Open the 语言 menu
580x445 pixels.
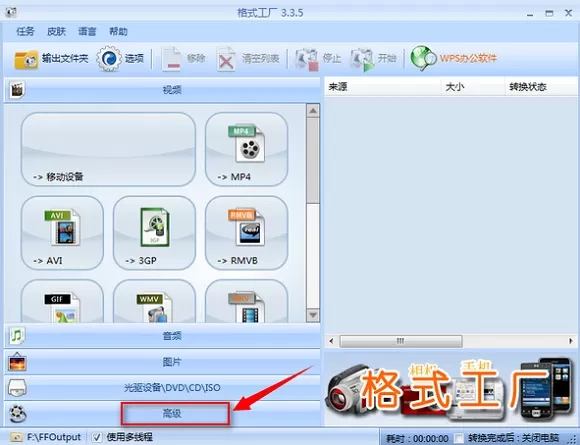[87, 31]
